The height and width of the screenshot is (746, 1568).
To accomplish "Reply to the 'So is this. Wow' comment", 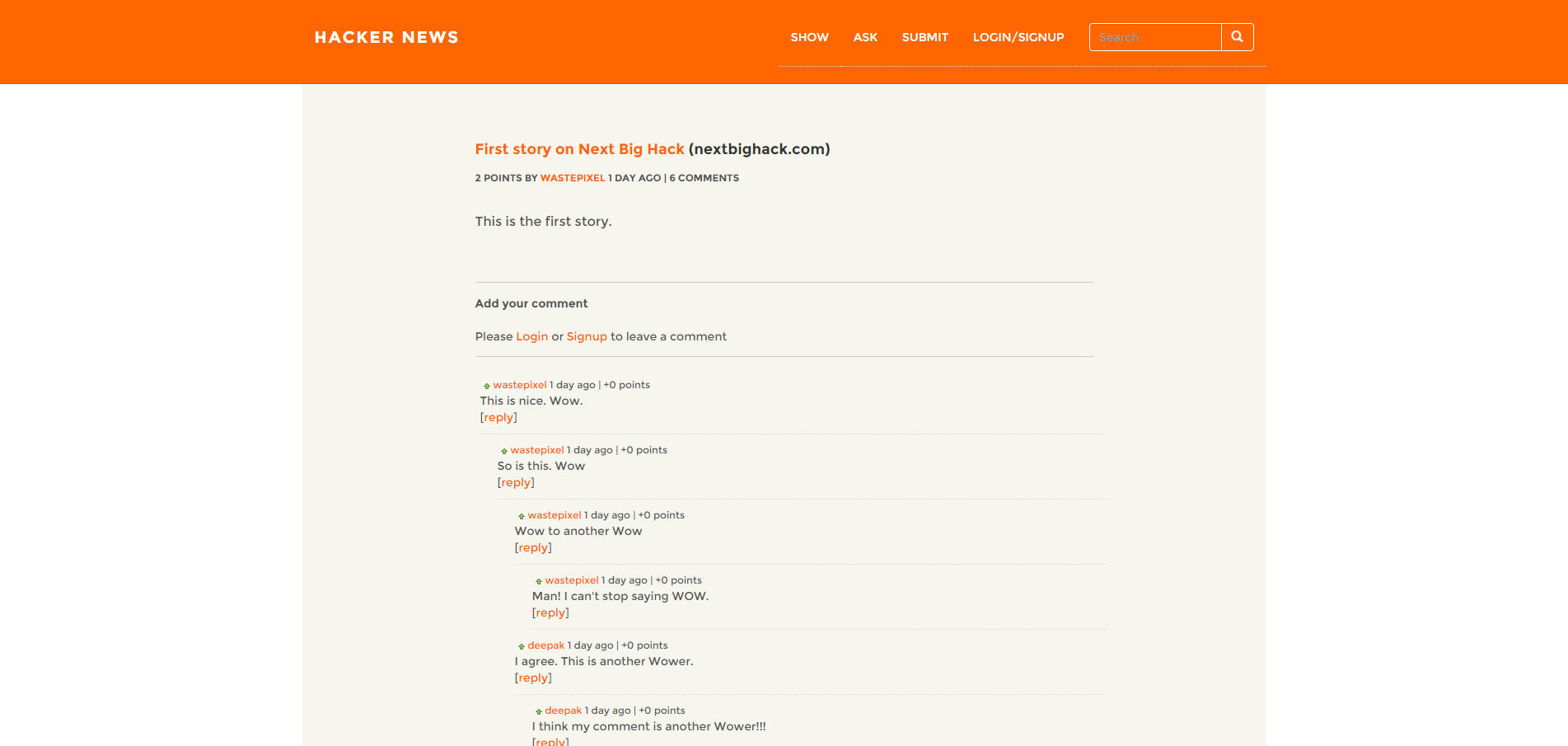I will (x=516, y=482).
